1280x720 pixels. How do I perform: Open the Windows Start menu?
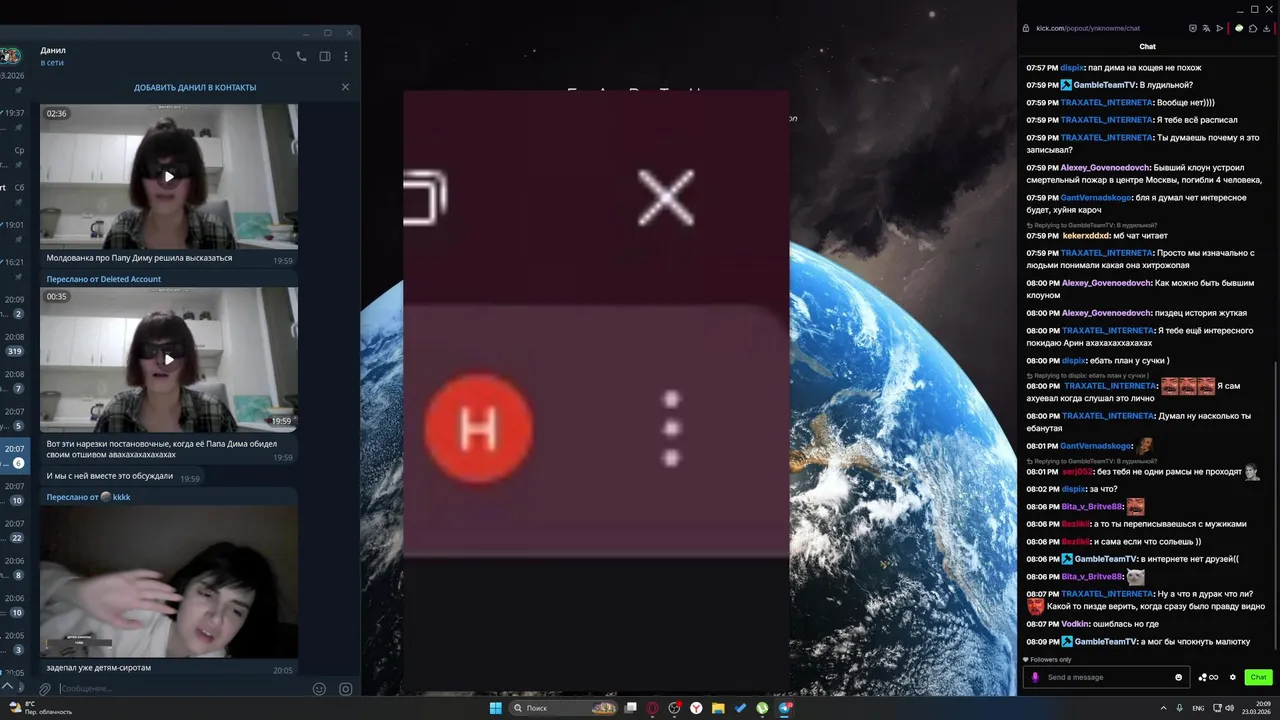pyautogui.click(x=495, y=708)
